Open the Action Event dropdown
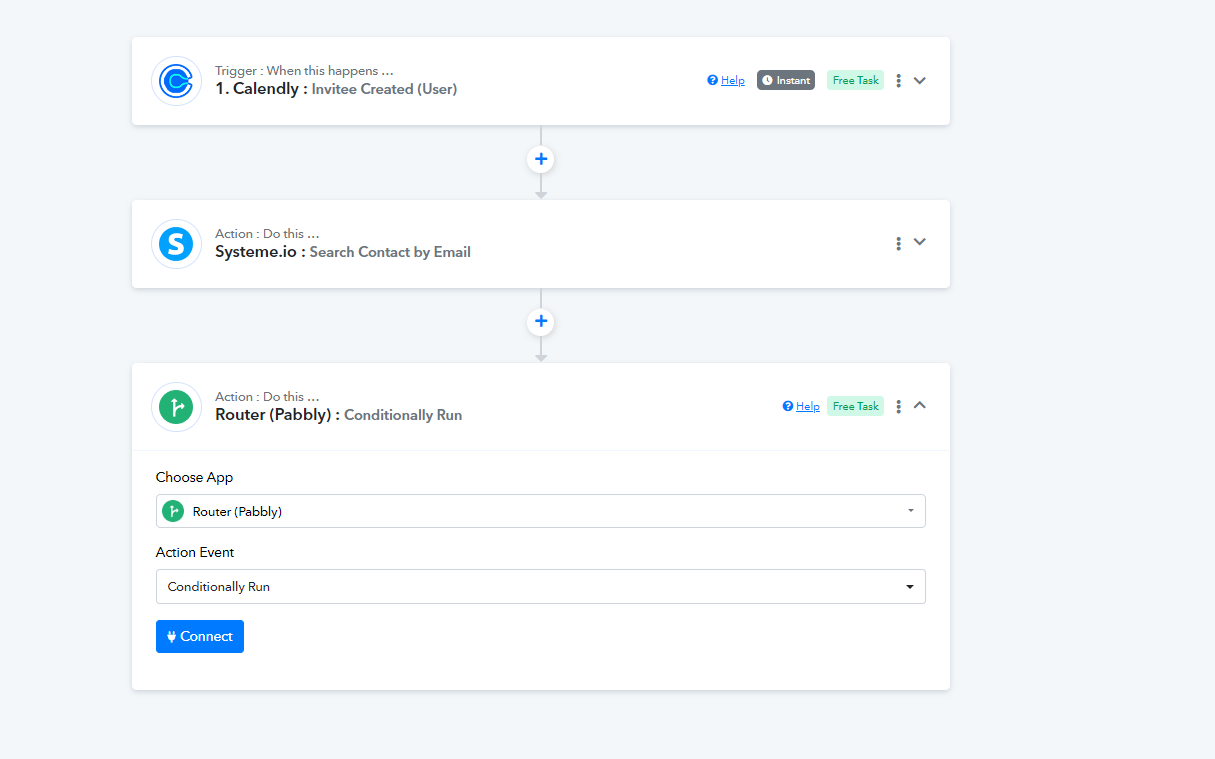Screen dimensions: 1215x759 tap(541, 587)
